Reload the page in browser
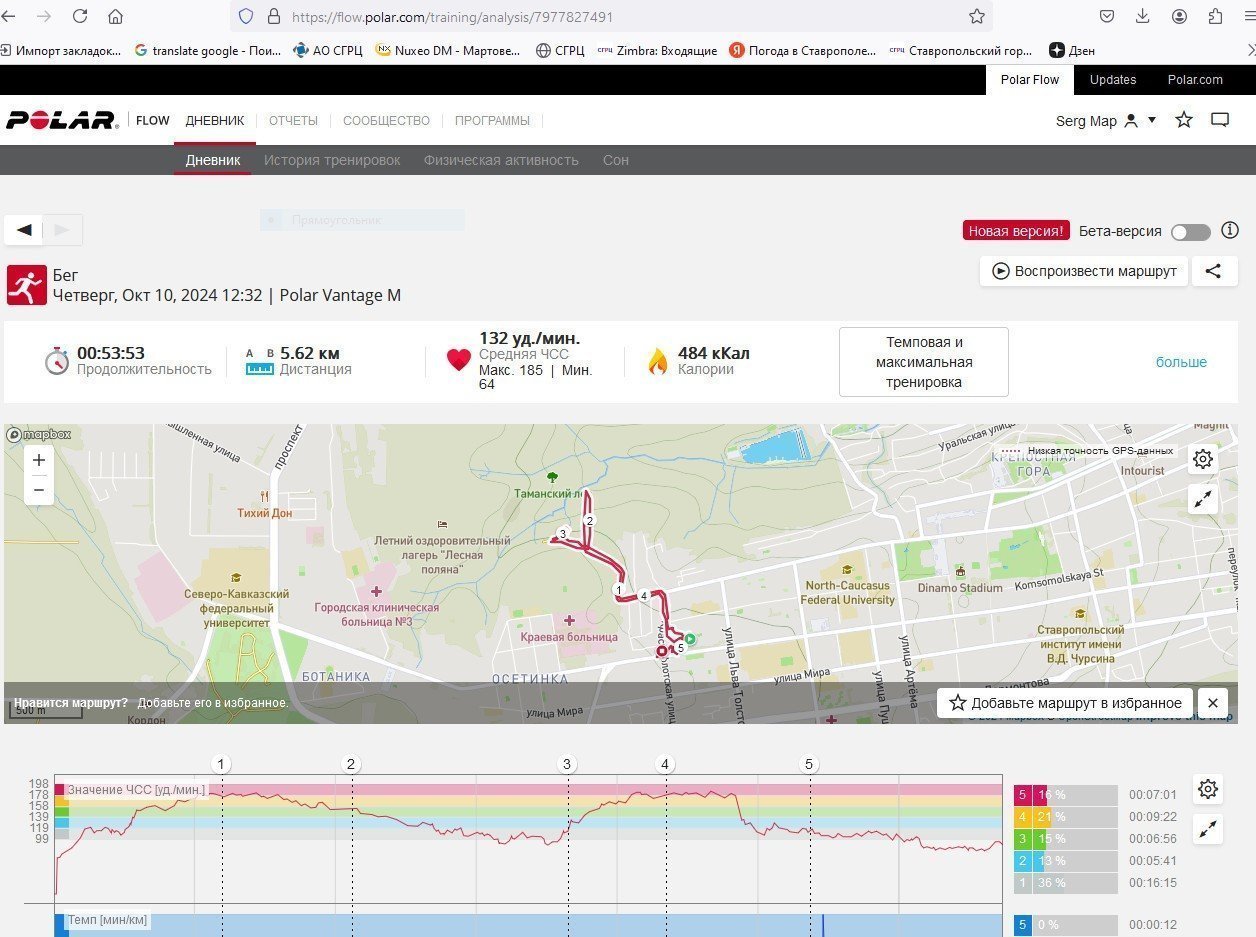 [80, 16]
